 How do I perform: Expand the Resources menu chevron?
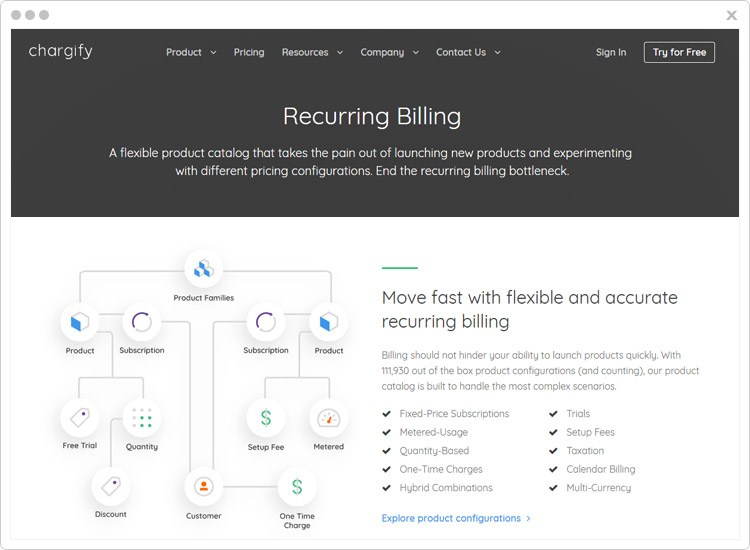click(x=340, y=53)
